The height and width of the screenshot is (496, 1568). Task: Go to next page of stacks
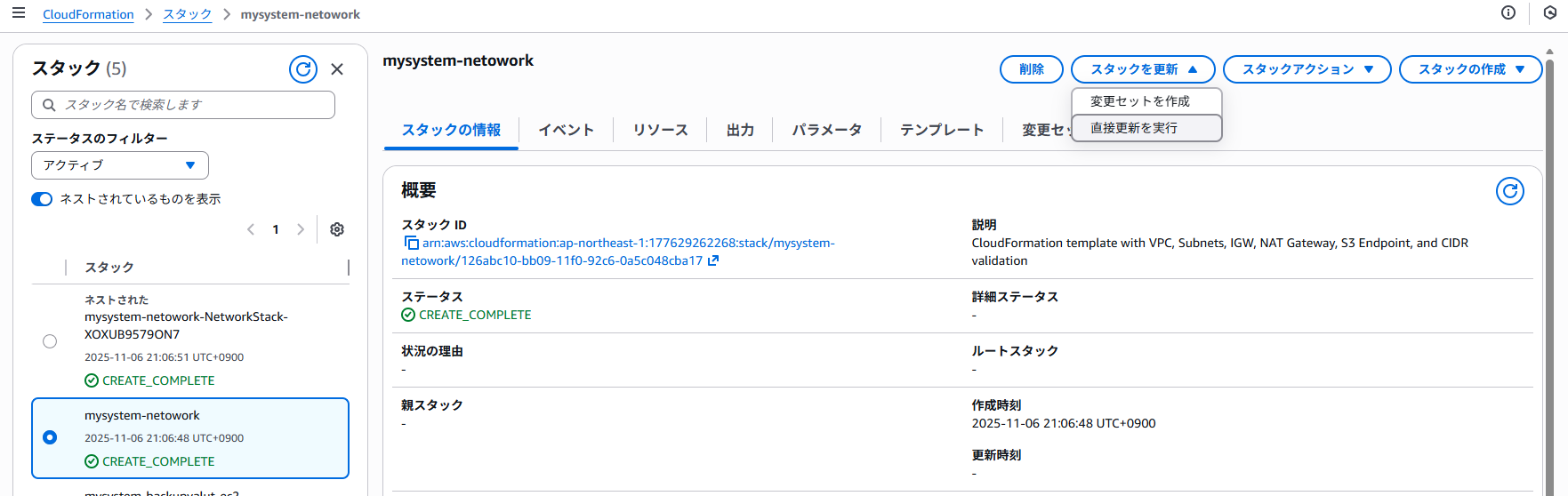click(x=301, y=229)
